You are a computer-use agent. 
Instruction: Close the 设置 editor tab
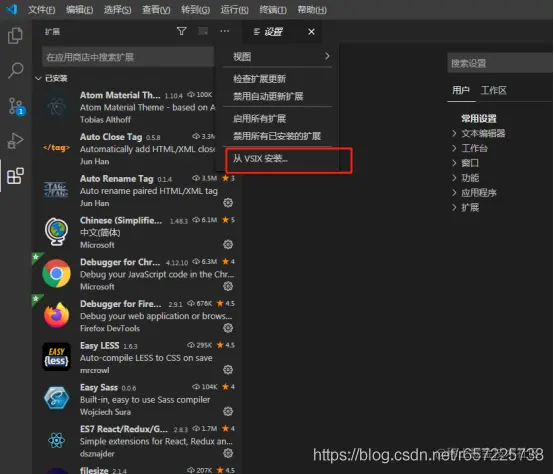(x=311, y=32)
